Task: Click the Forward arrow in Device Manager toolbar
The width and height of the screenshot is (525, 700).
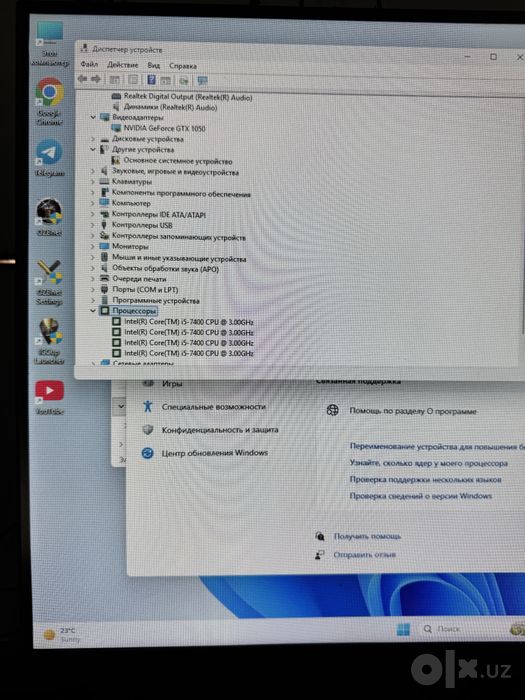Action: pos(96,79)
